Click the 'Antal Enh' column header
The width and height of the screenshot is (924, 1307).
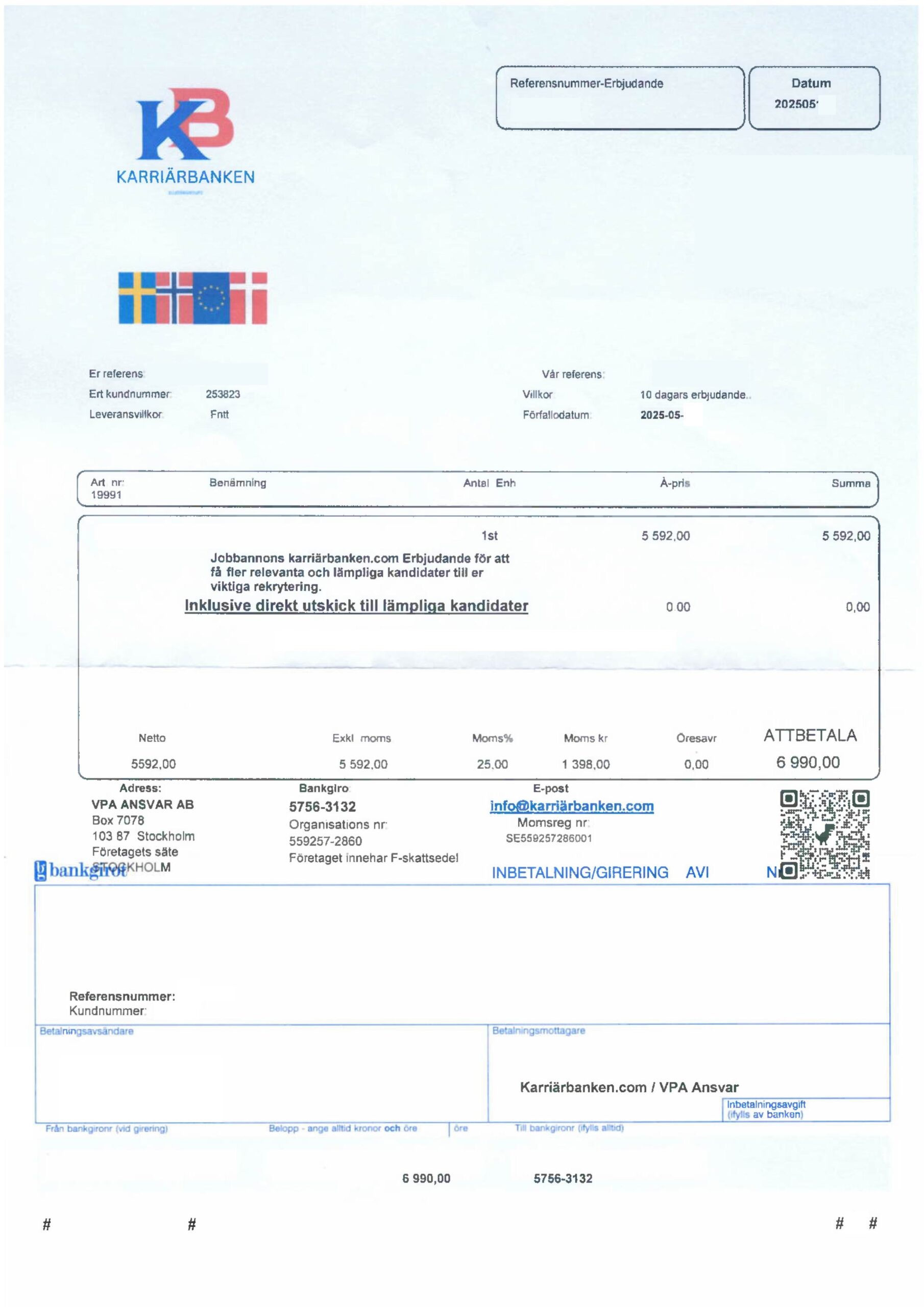[x=490, y=483]
